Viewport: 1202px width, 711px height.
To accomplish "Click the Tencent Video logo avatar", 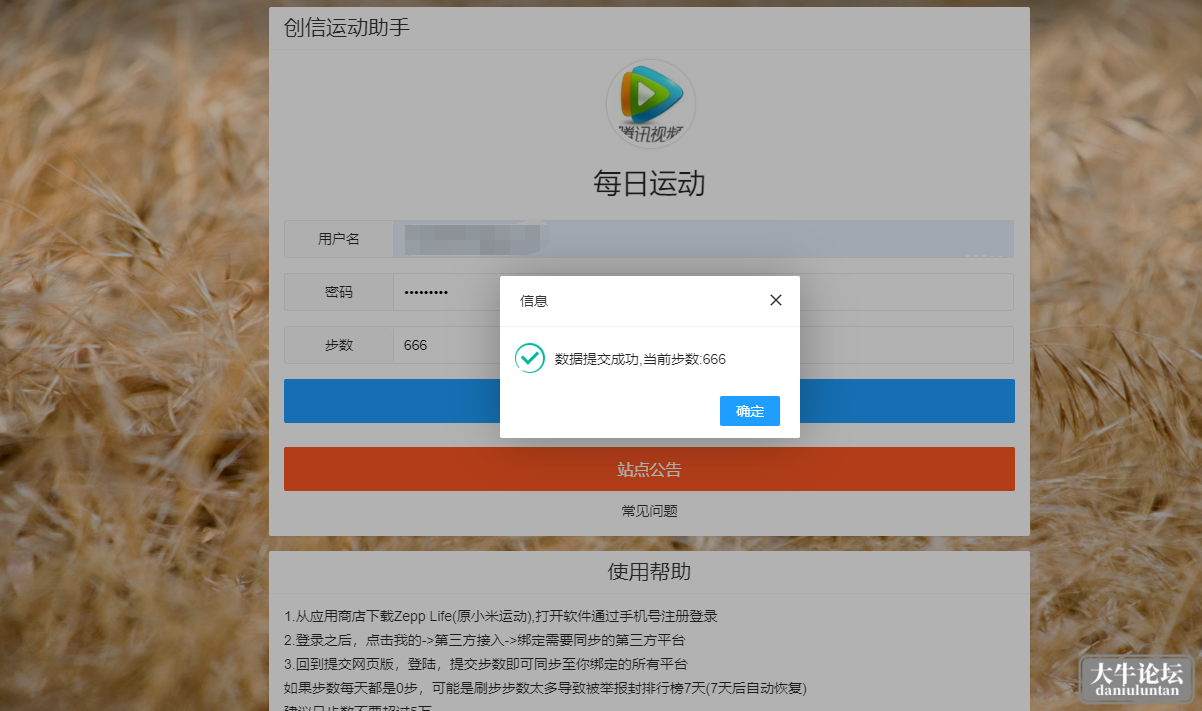I will [650, 104].
